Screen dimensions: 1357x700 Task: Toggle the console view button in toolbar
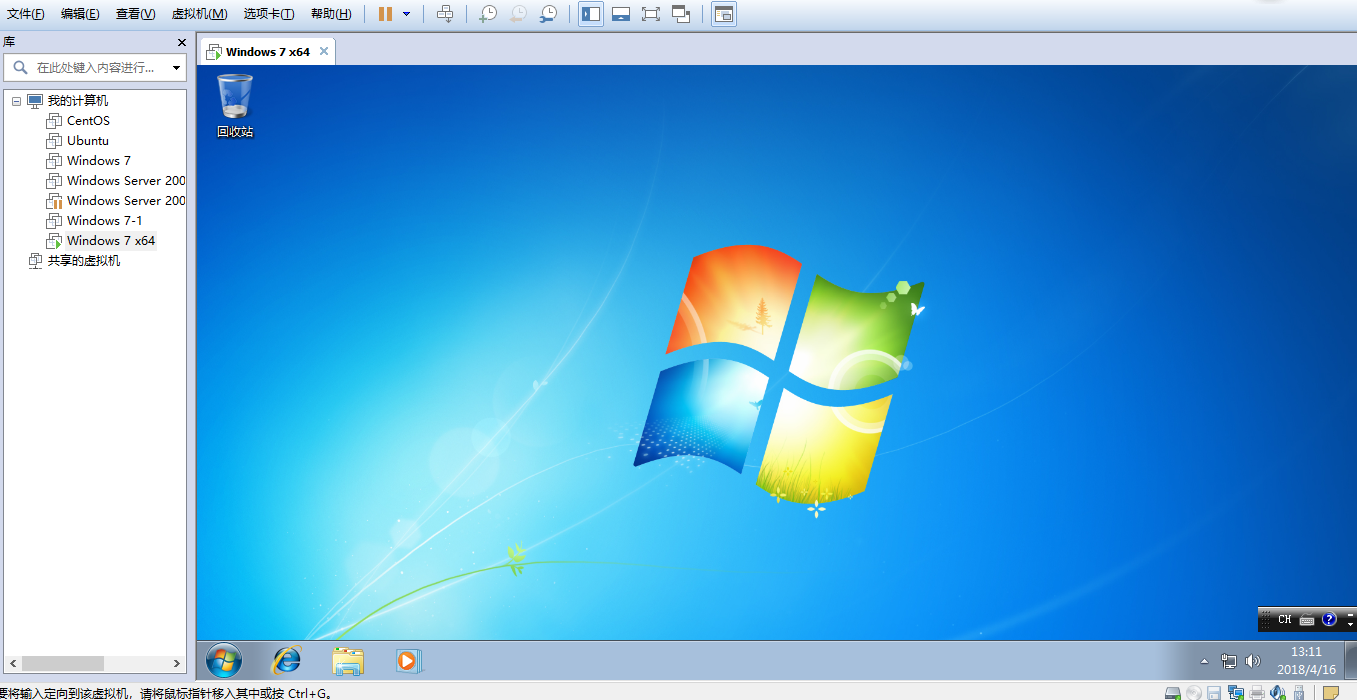pos(724,14)
